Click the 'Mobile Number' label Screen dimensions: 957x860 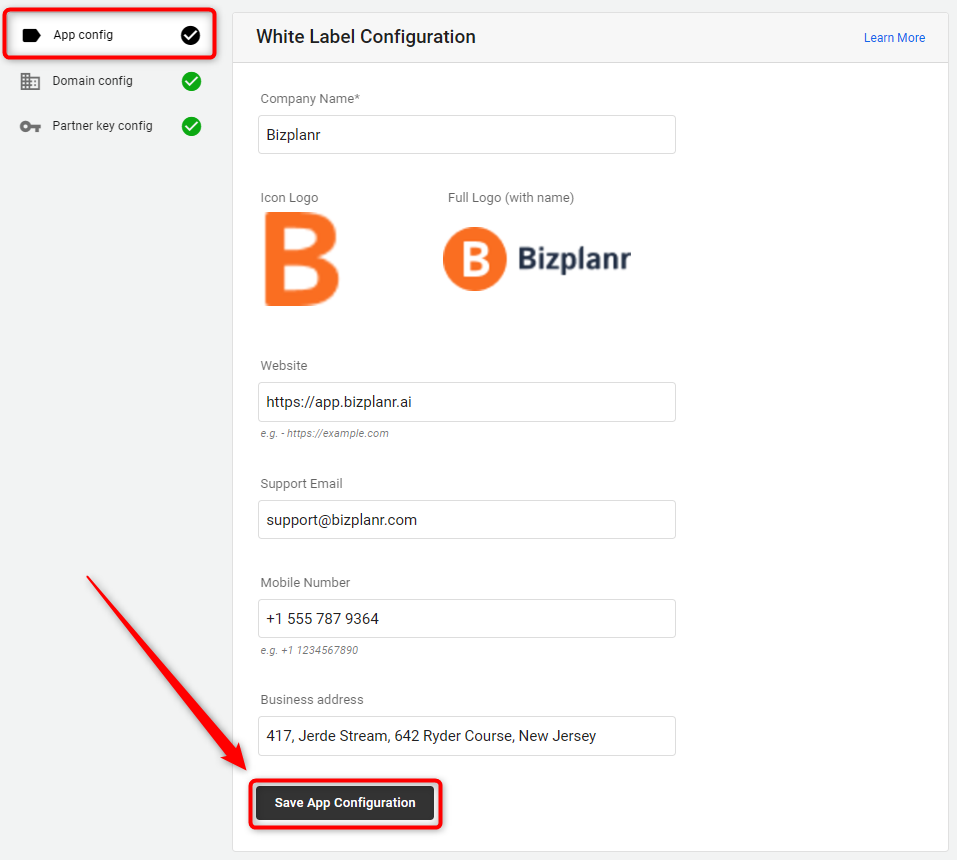(x=305, y=582)
